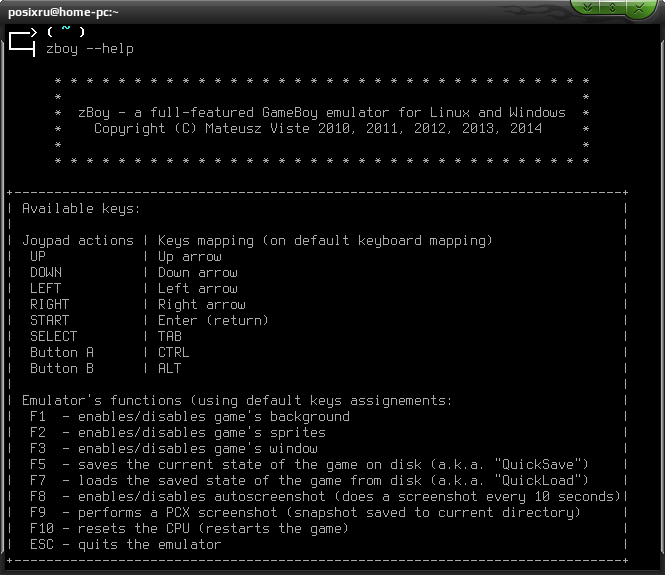The height and width of the screenshot is (575, 665).
Task: Click the 'LEFT' joypad action
Action: click(46, 289)
